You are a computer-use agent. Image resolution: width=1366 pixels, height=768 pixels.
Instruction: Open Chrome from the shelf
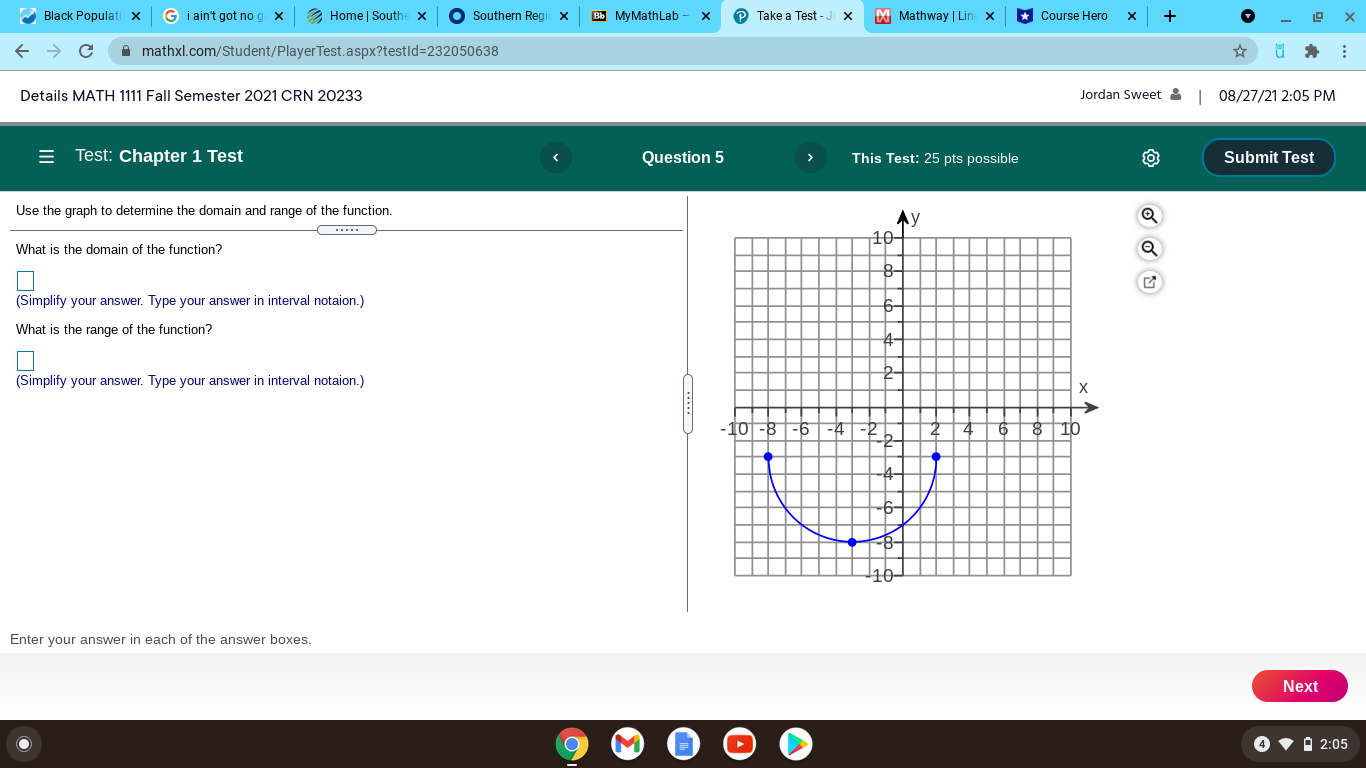[572, 744]
